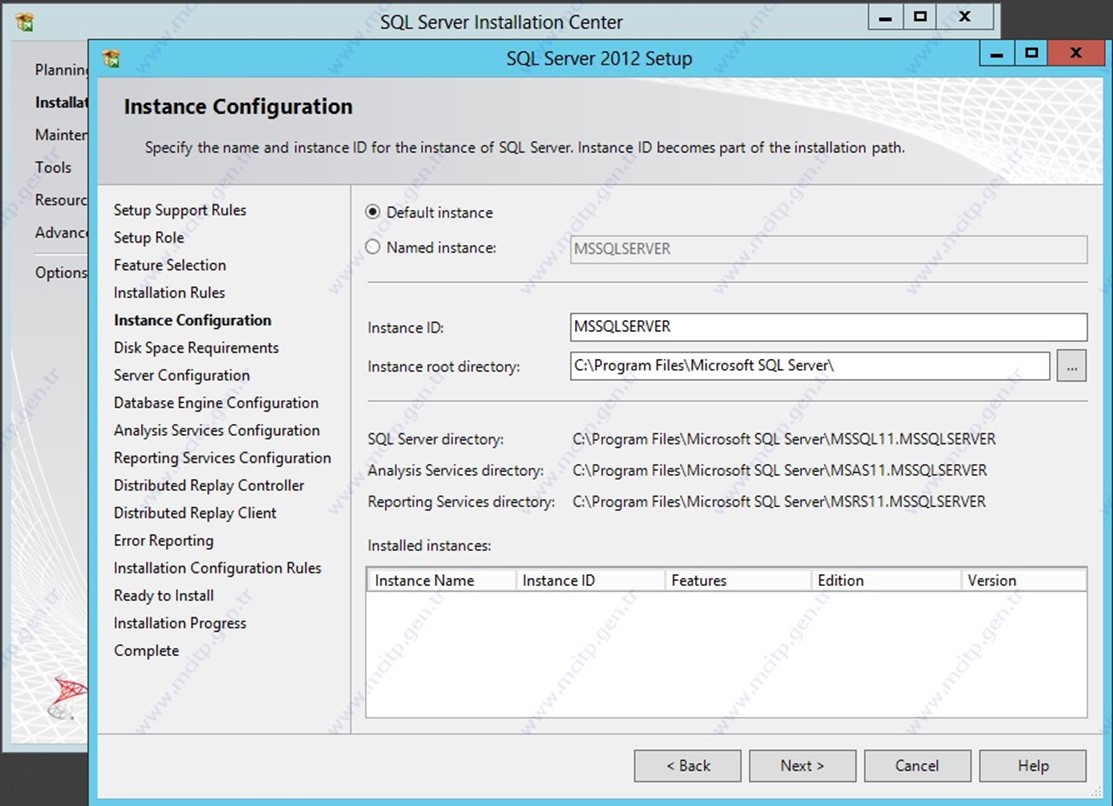The width and height of the screenshot is (1113, 806).
Task: Select Error Reporting step
Action: 163,540
